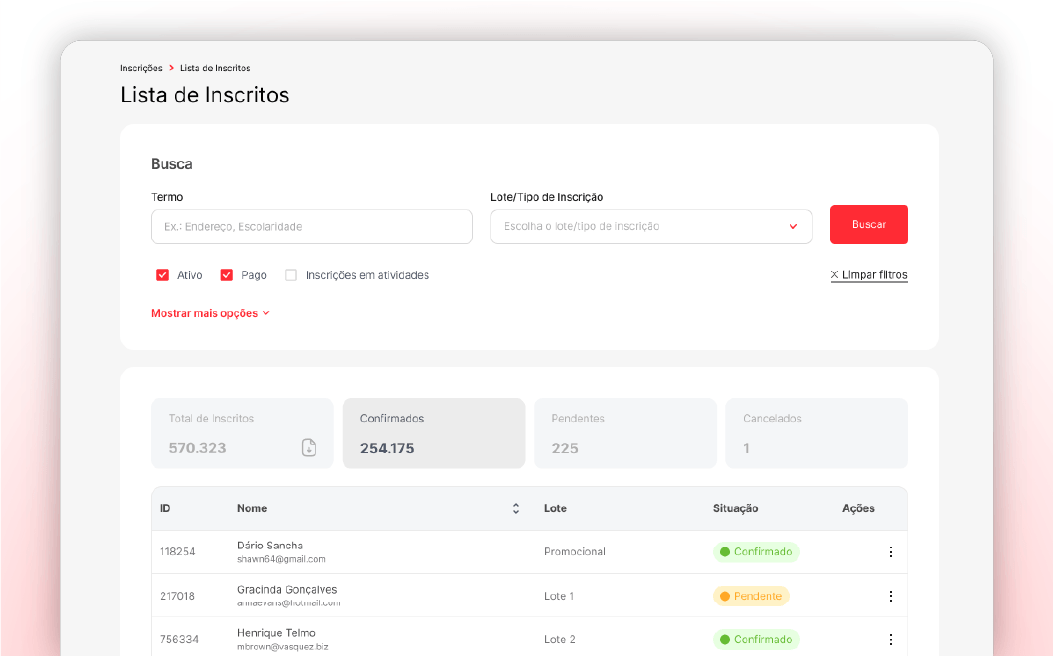Uncheck the Ativo checkbox
Viewport: 1053px width, 656px height.
pos(163,275)
